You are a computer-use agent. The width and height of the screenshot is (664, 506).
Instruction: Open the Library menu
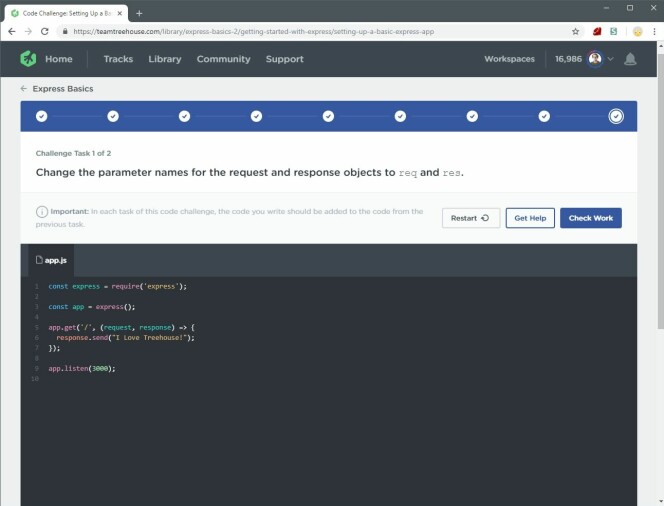click(165, 59)
